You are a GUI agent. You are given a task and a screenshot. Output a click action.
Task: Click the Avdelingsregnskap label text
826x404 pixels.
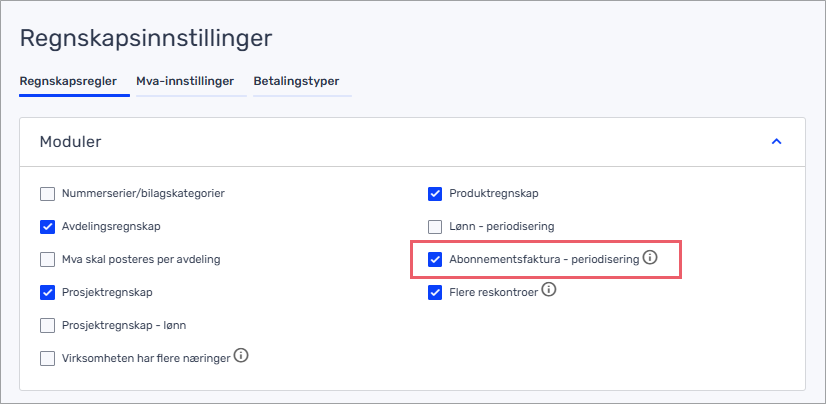click(x=111, y=226)
